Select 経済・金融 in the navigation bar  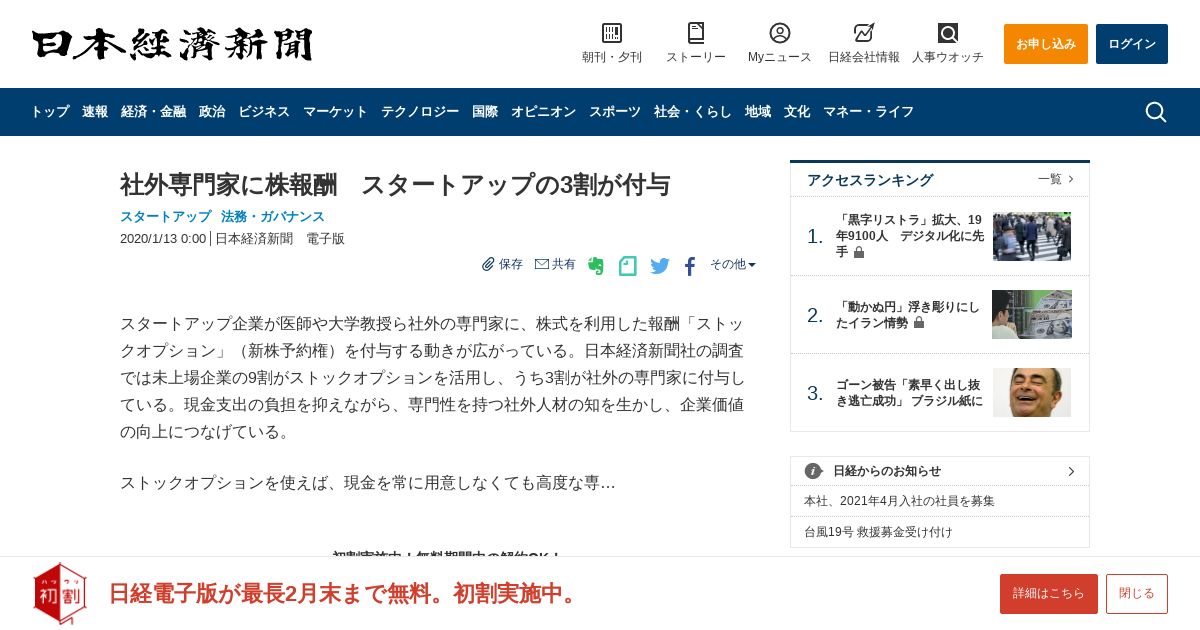coord(153,112)
